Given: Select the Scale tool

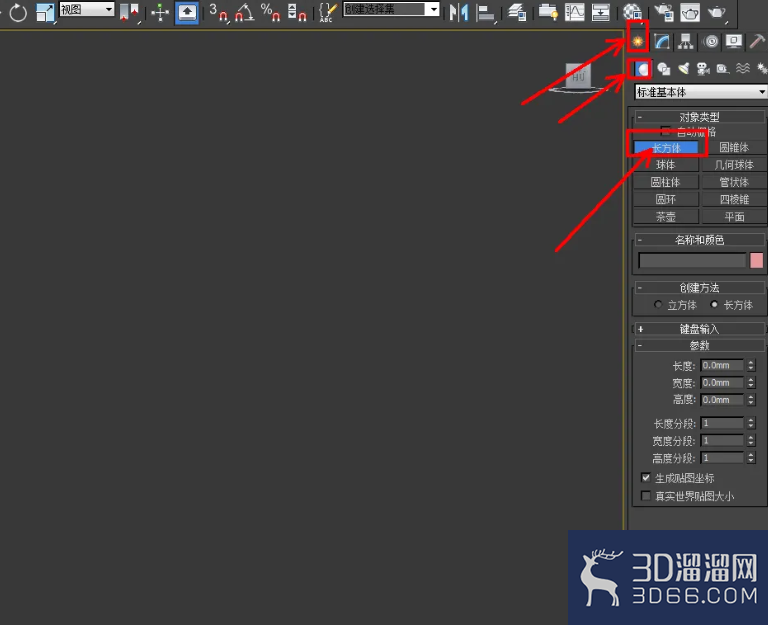Looking at the screenshot, I should pyautogui.click(x=45, y=12).
